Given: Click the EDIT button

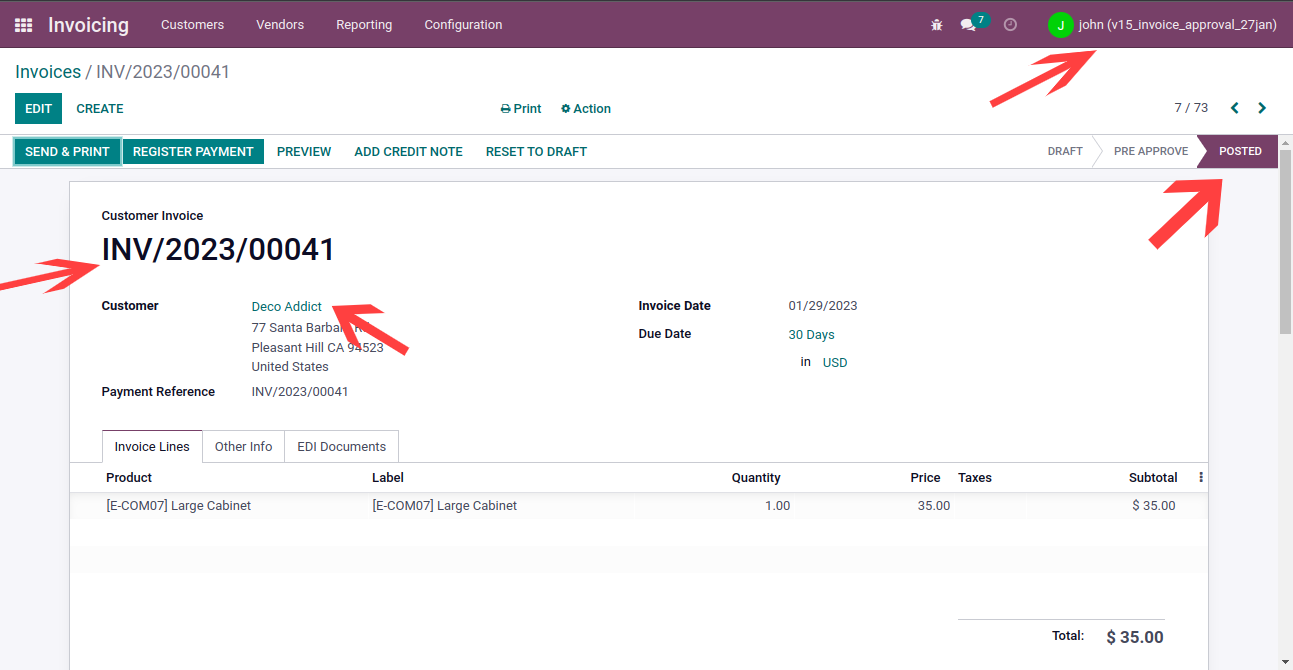Looking at the screenshot, I should pyautogui.click(x=38, y=109).
